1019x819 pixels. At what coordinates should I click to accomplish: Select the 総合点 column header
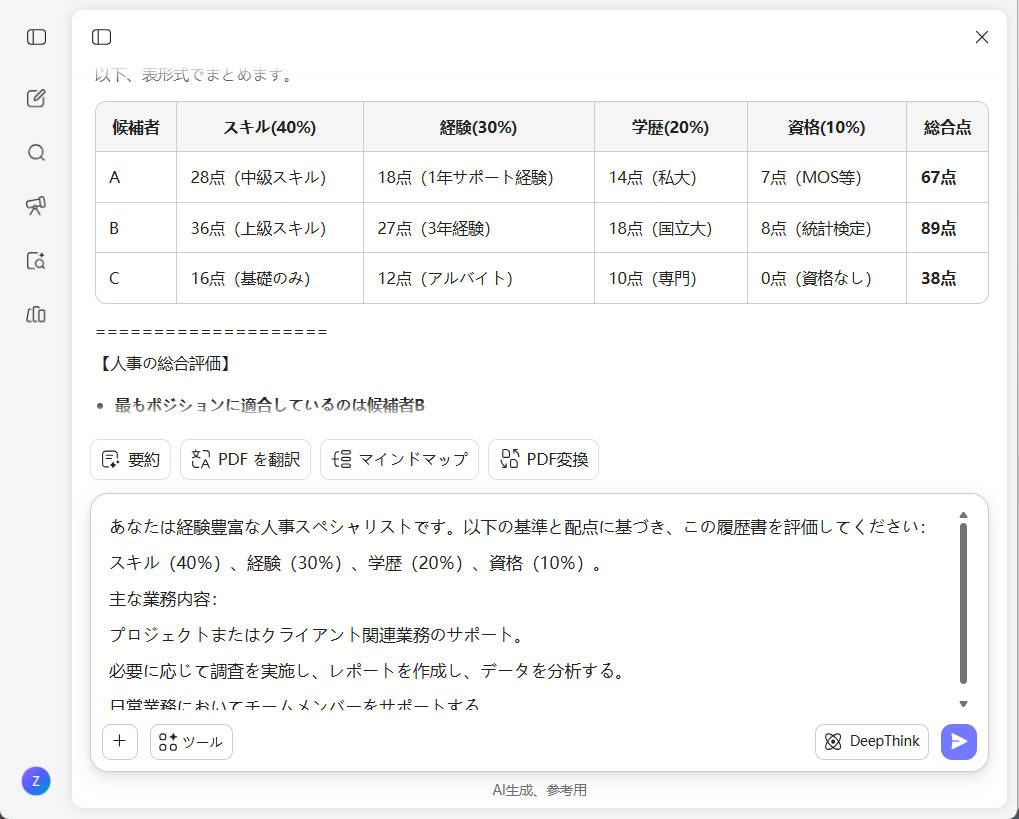pyautogui.click(x=948, y=127)
